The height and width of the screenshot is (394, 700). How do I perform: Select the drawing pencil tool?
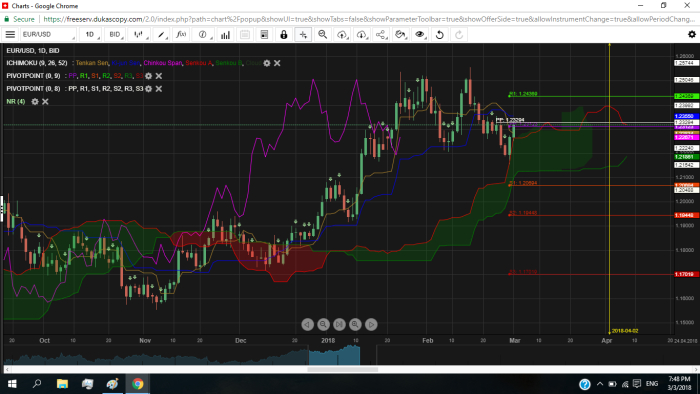pos(161,34)
